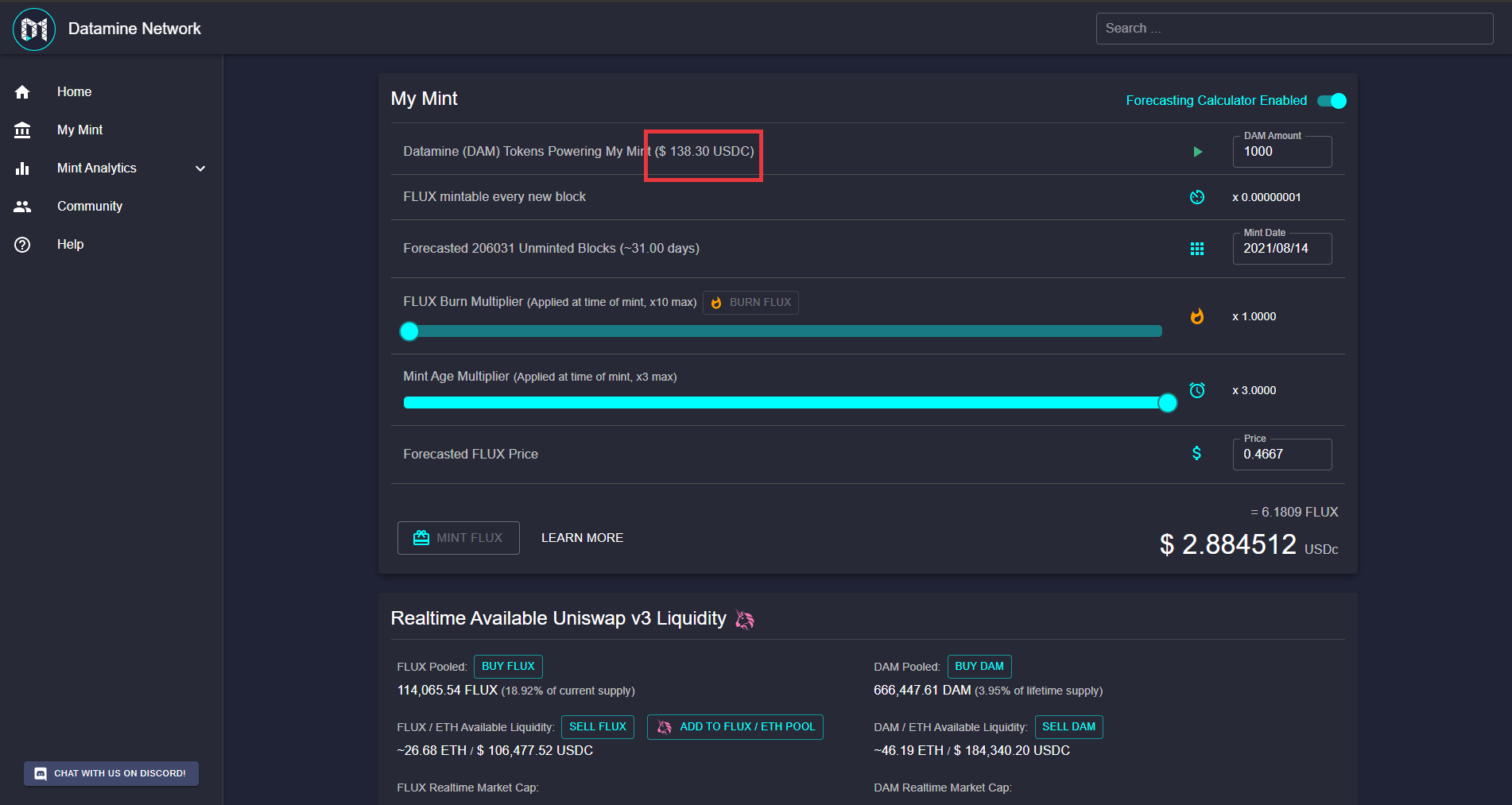Viewport: 1512px width, 805px height.
Task: Expand the Mint Analytics submenu chevron
Action: coord(200,168)
